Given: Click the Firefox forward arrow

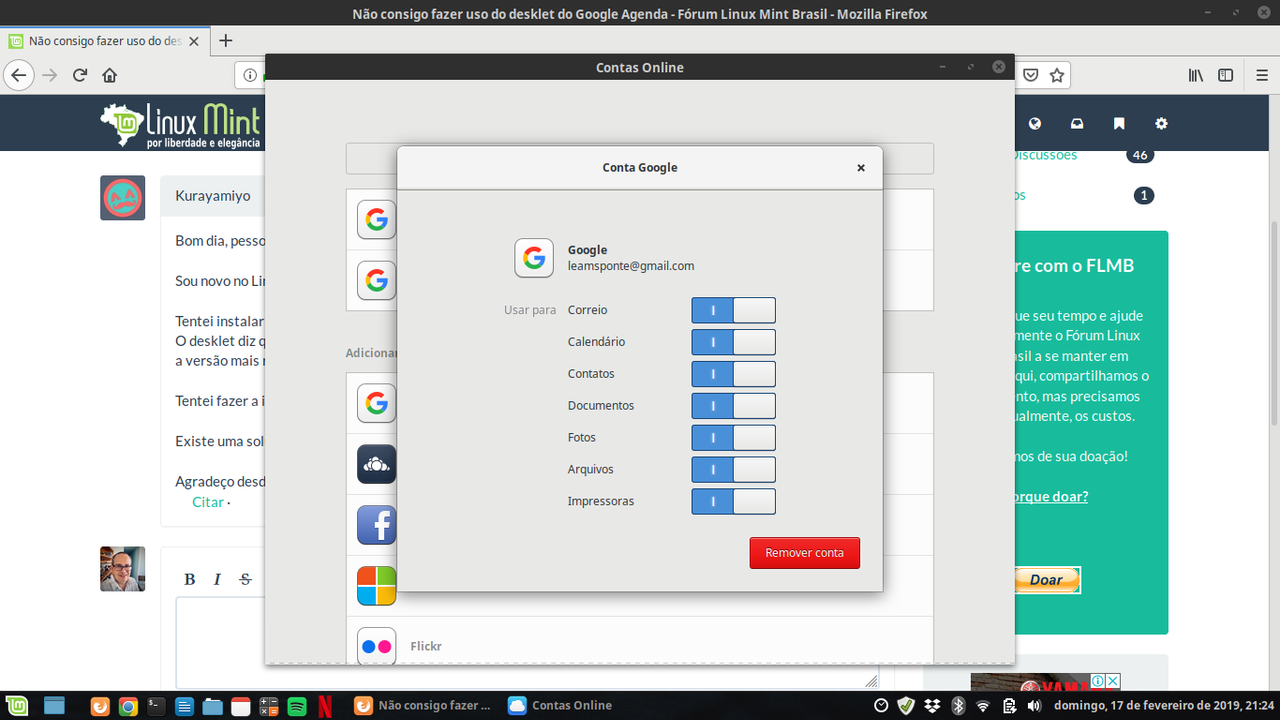Looking at the screenshot, I should 49,75.
